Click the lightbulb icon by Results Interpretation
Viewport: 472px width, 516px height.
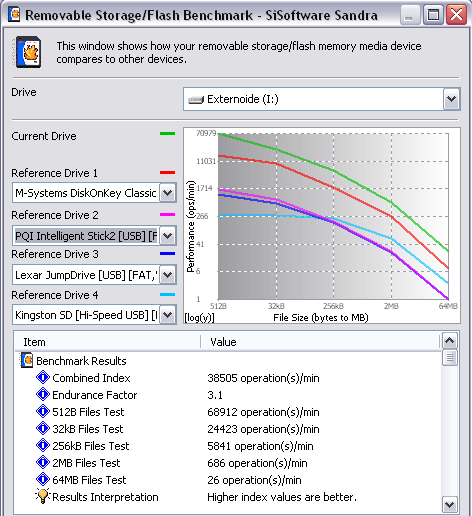point(43,496)
